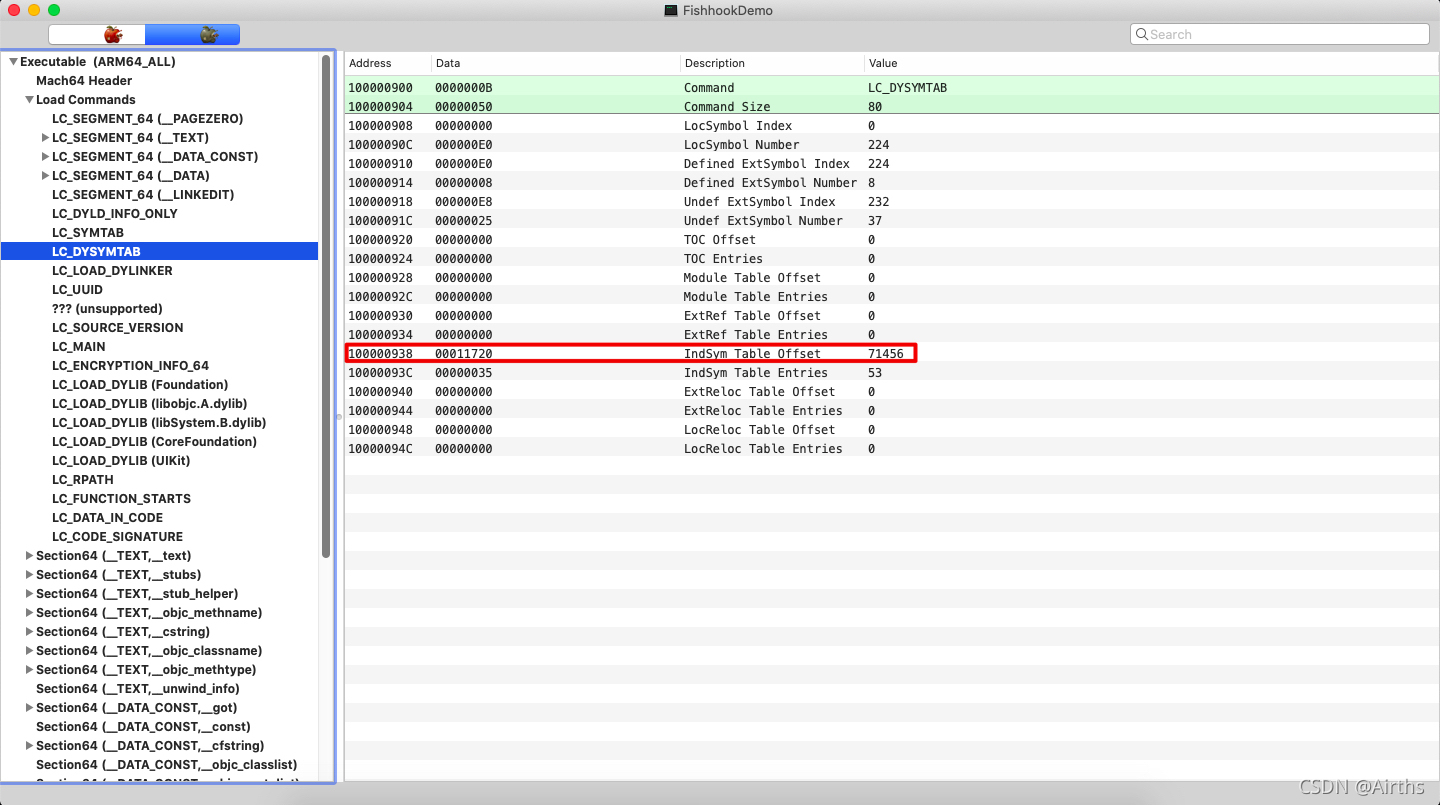Open LC_CODE_SIGNATURE load command

point(117,537)
